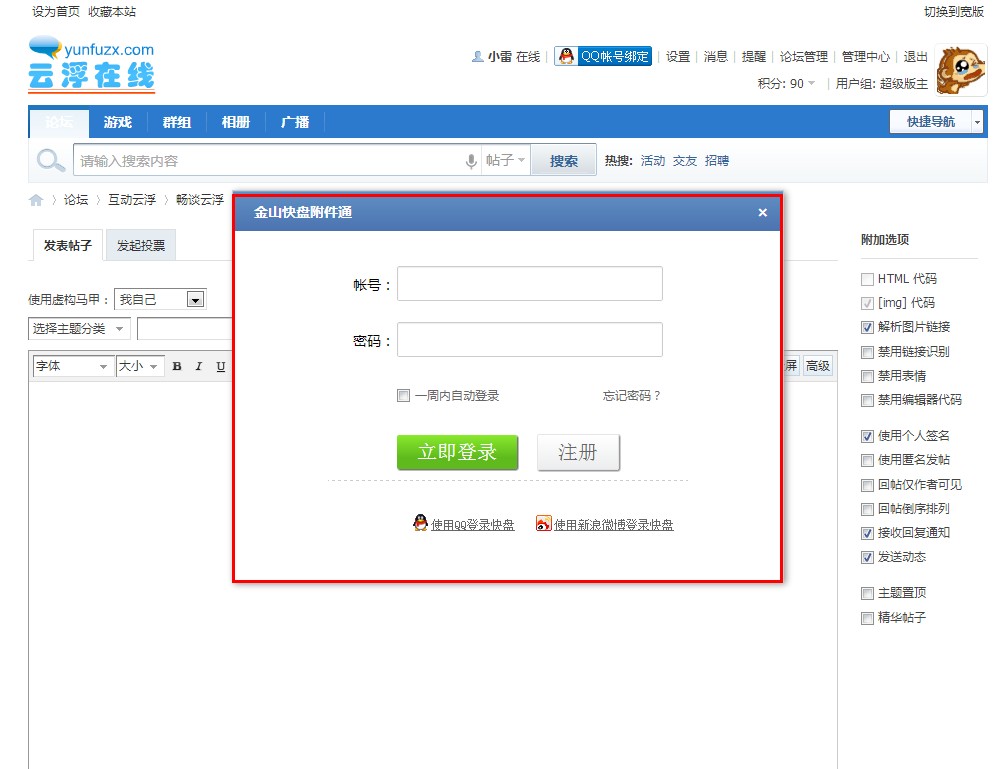Click the home icon in the breadcrumb
The image size is (994, 769).
tap(35, 198)
